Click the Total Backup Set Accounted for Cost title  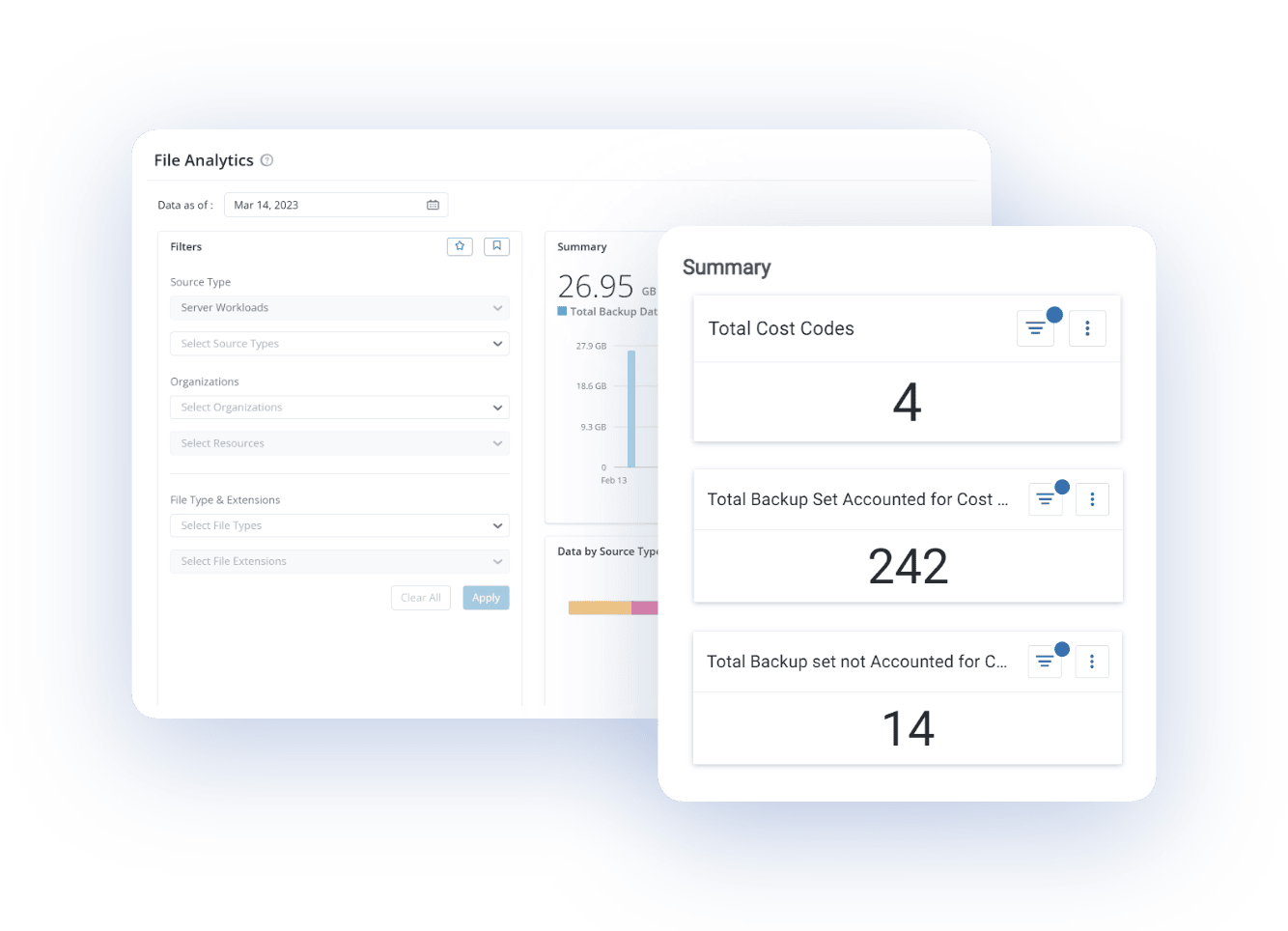pos(857,499)
